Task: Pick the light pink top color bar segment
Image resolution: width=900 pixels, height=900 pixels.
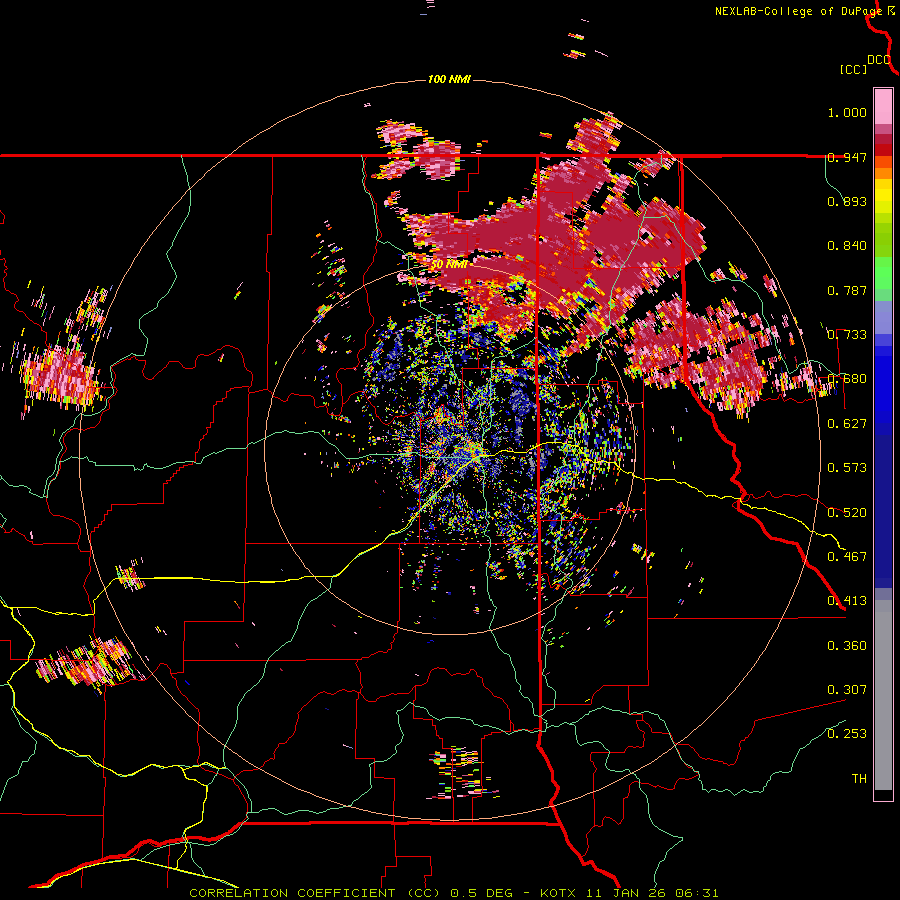Action: click(x=883, y=107)
